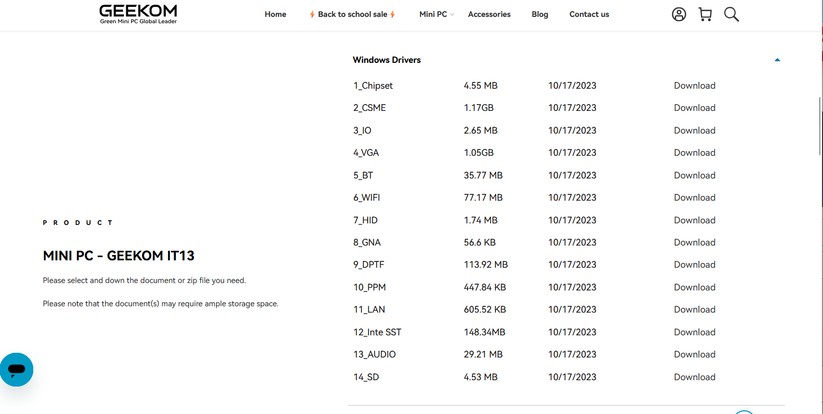Download the 11_LAN driver
This screenshot has width=823, height=414.
(694, 310)
